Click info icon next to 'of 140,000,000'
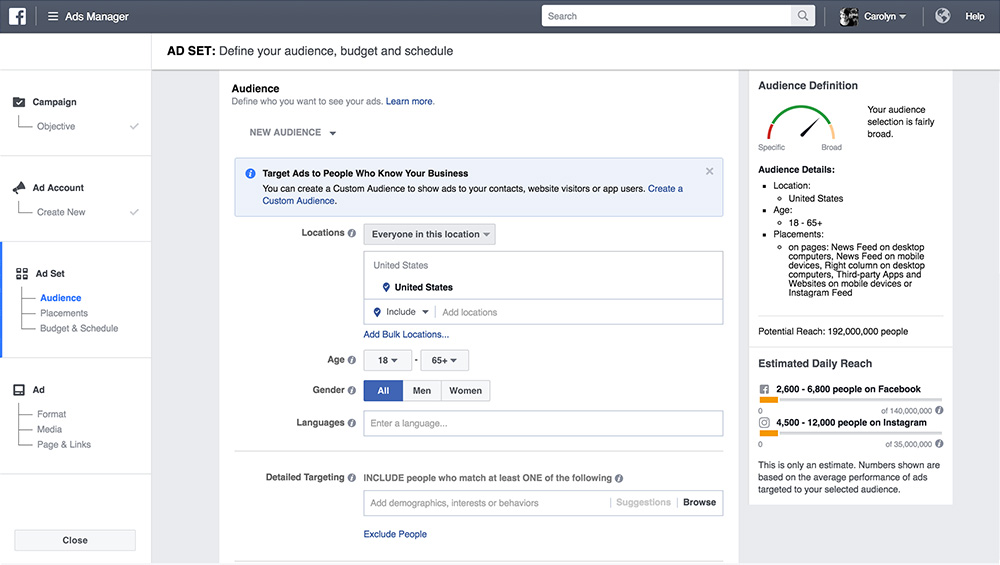Viewport: 1000px width, 565px height. (939, 411)
